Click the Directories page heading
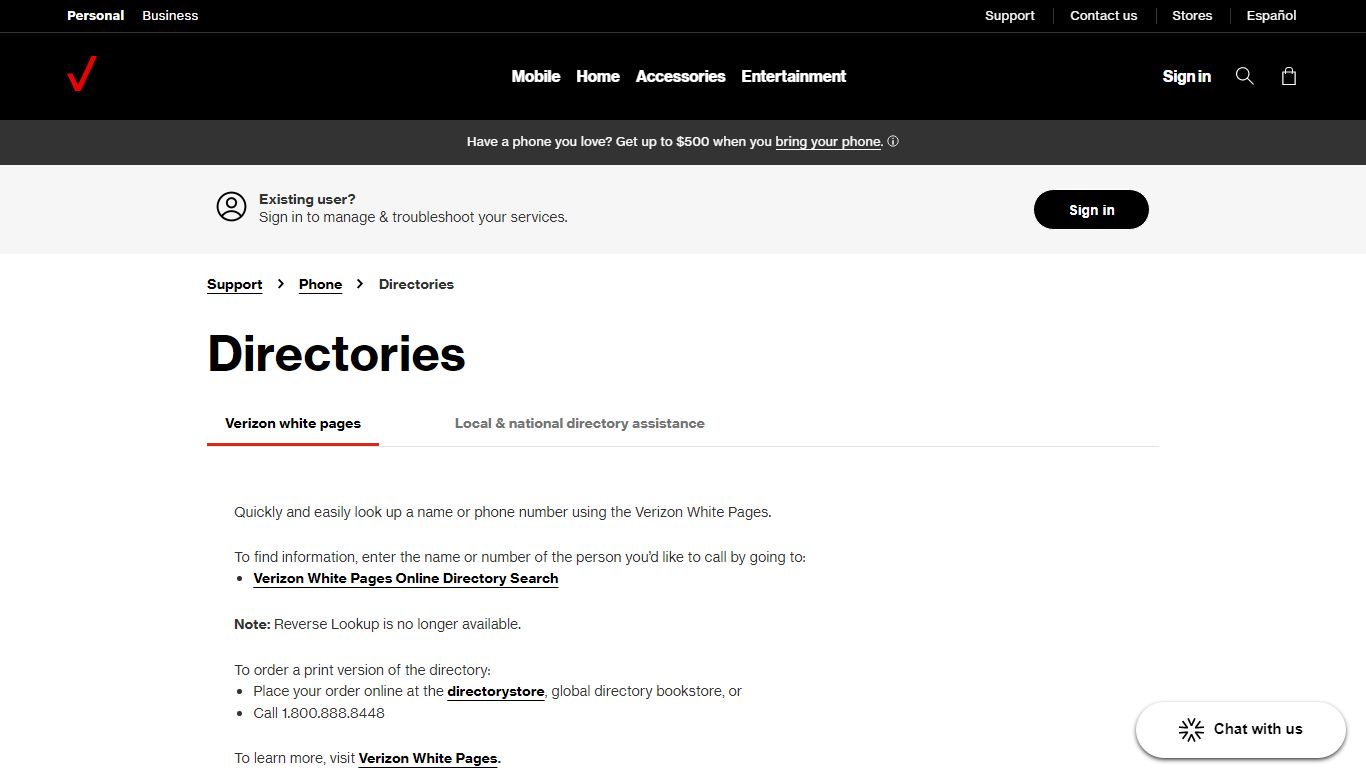 pos(336,354)
